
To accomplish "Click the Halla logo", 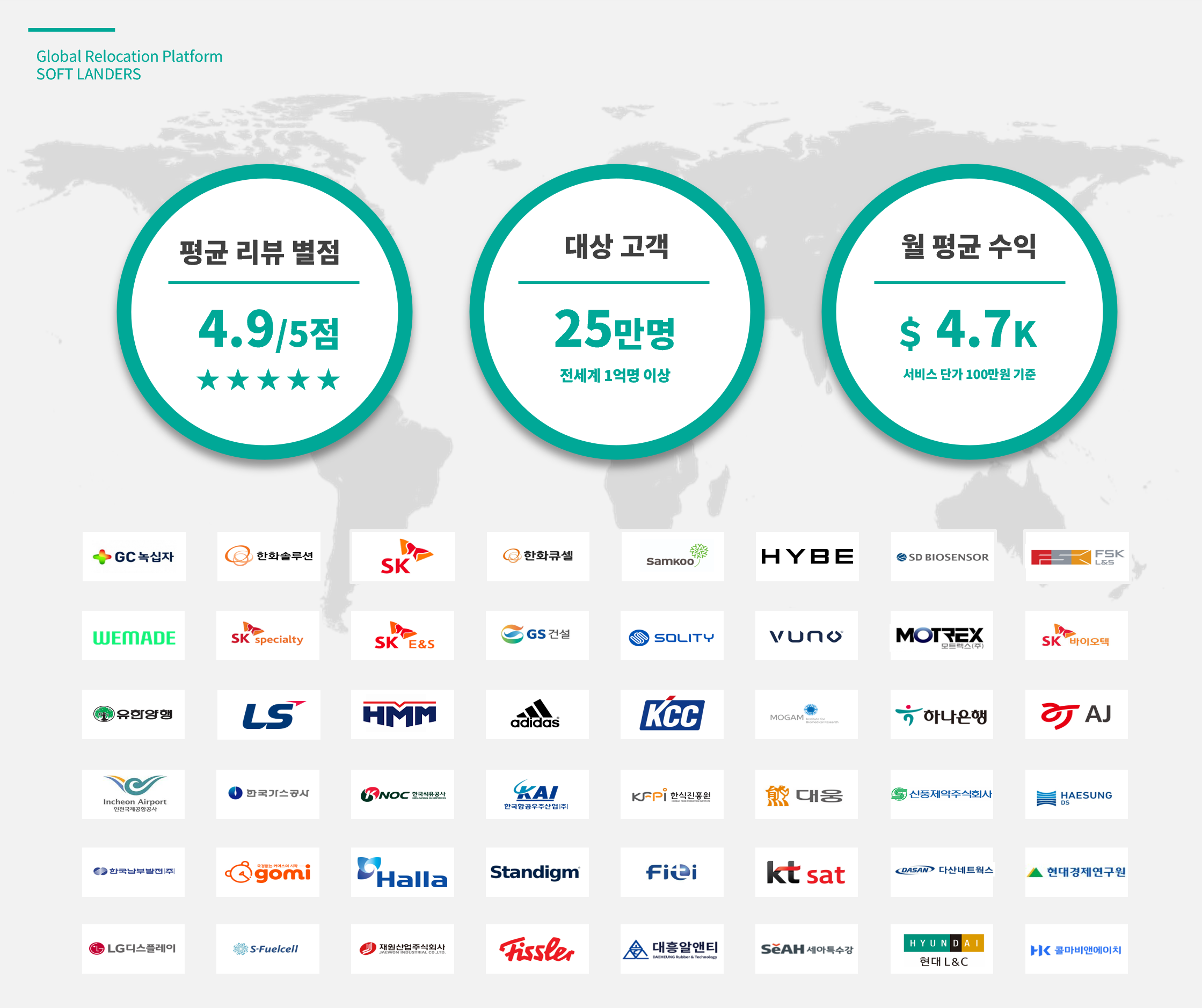I will point(403,872).
